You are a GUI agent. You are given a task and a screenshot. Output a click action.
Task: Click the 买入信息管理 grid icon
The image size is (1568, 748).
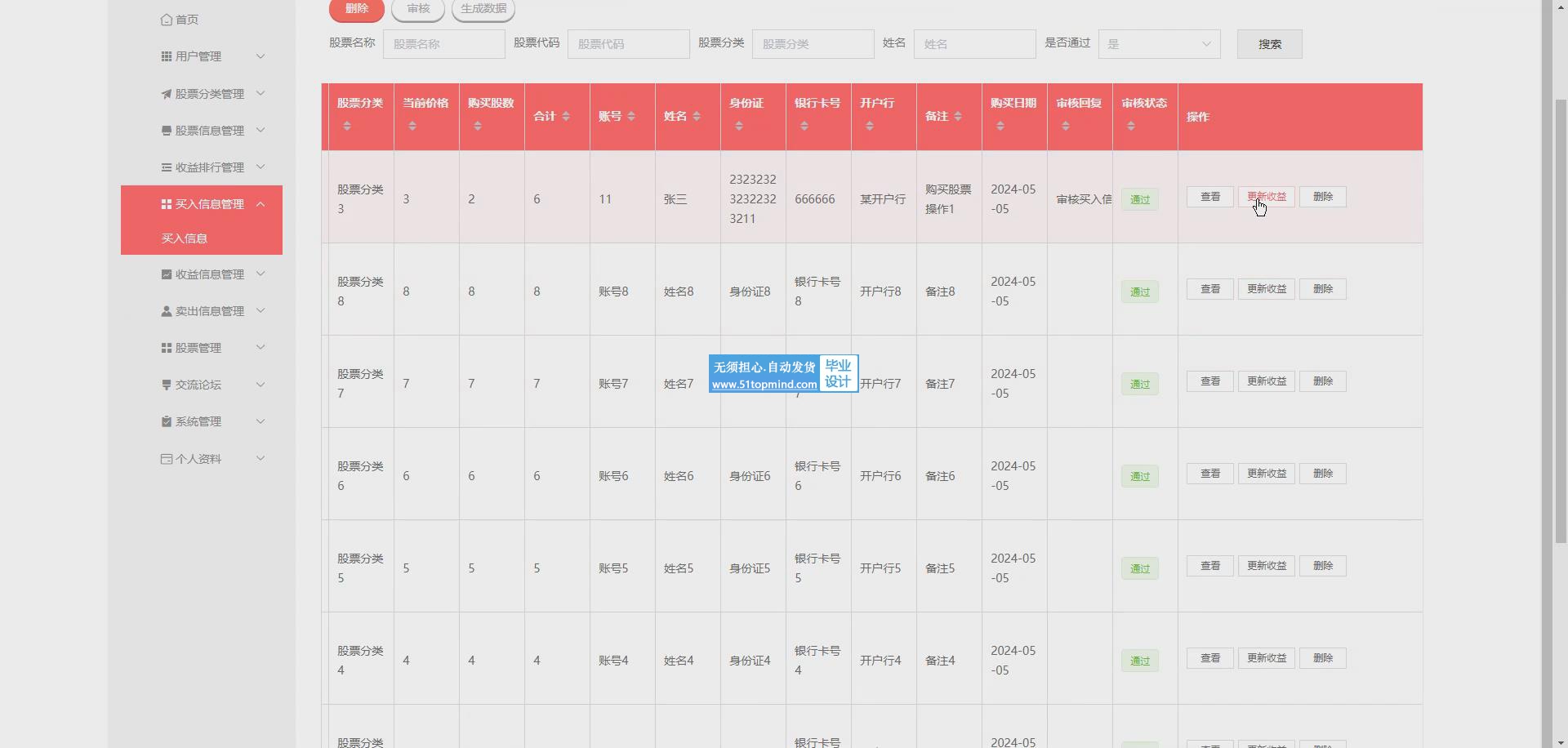click(167, 204)
